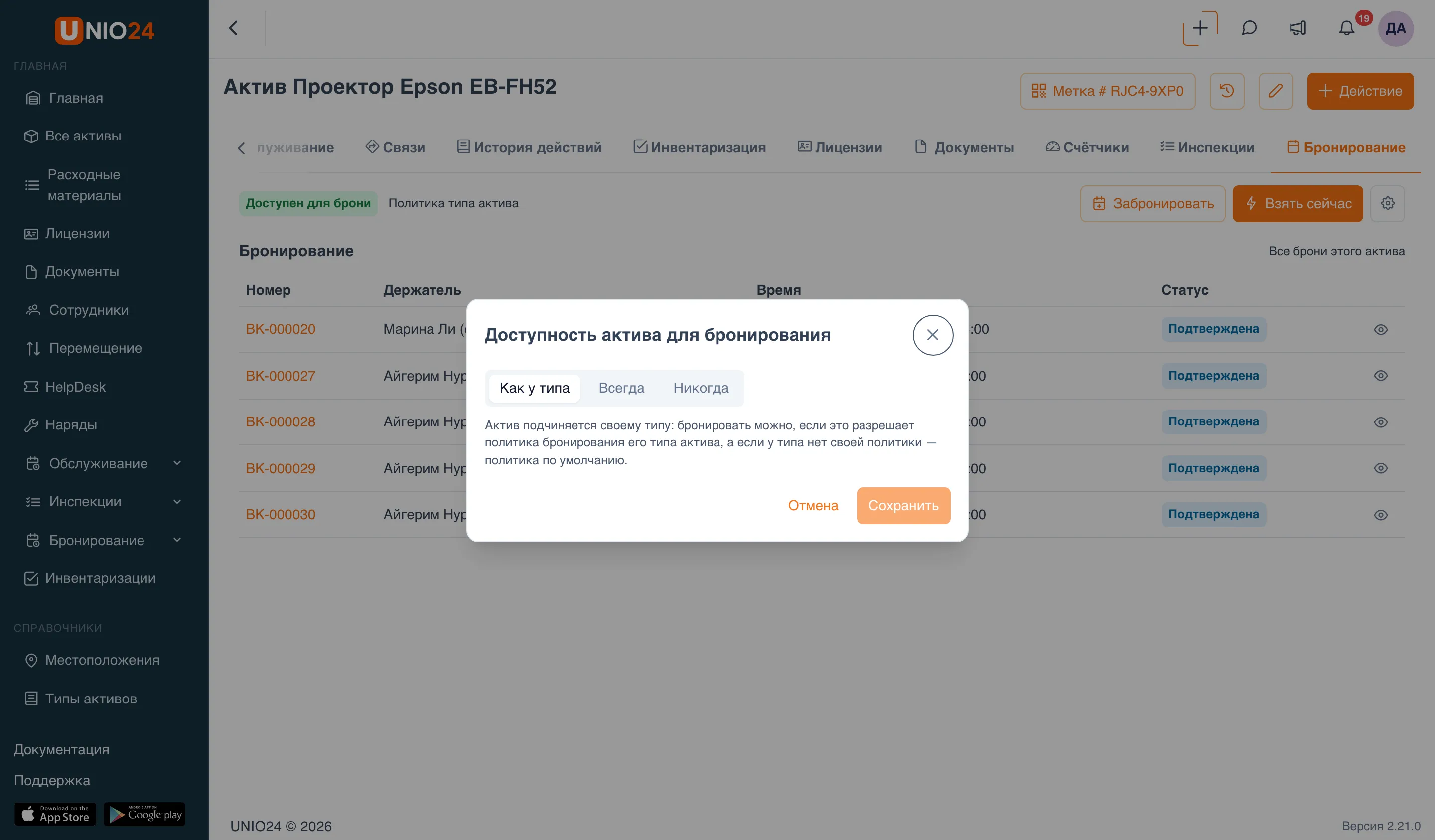Click the 'Забронировать' button

click(1152, 203)
